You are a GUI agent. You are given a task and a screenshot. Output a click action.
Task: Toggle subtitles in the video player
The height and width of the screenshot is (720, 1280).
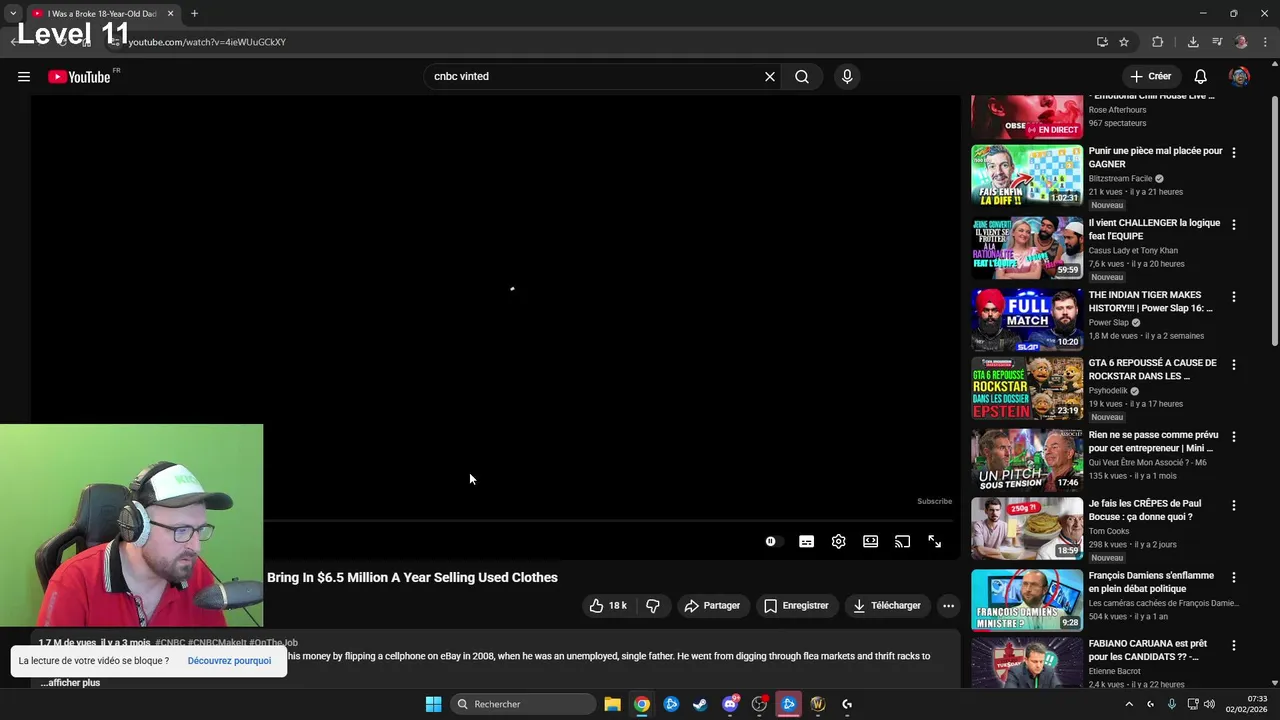pyautogui.click(x=806, y=541)
